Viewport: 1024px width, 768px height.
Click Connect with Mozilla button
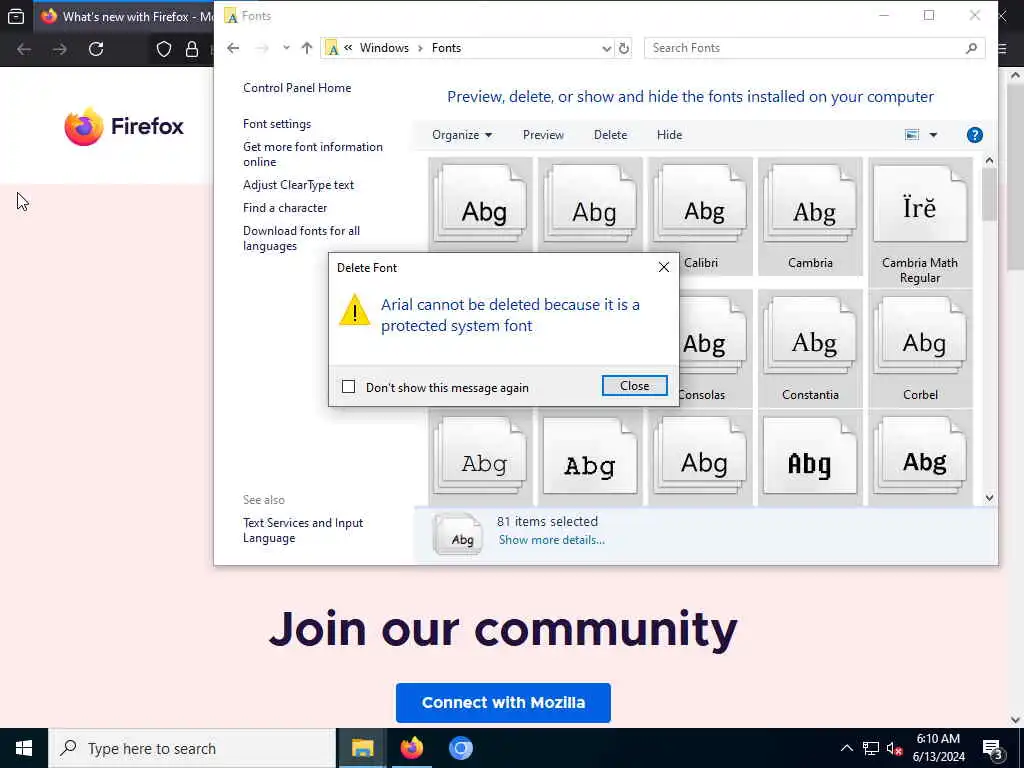click(503, 703)
